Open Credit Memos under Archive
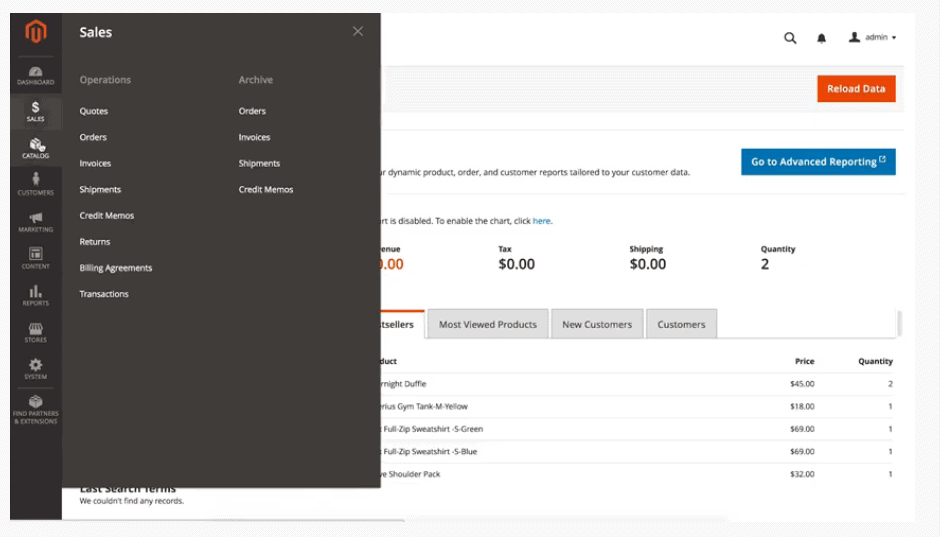The height and width of the screenshot is (537, 940). 266,189
